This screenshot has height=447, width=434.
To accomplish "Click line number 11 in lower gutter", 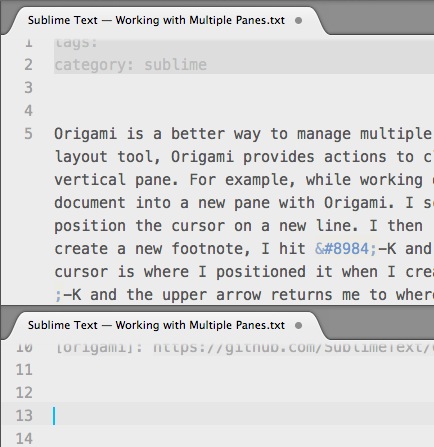I will point(24,370).
